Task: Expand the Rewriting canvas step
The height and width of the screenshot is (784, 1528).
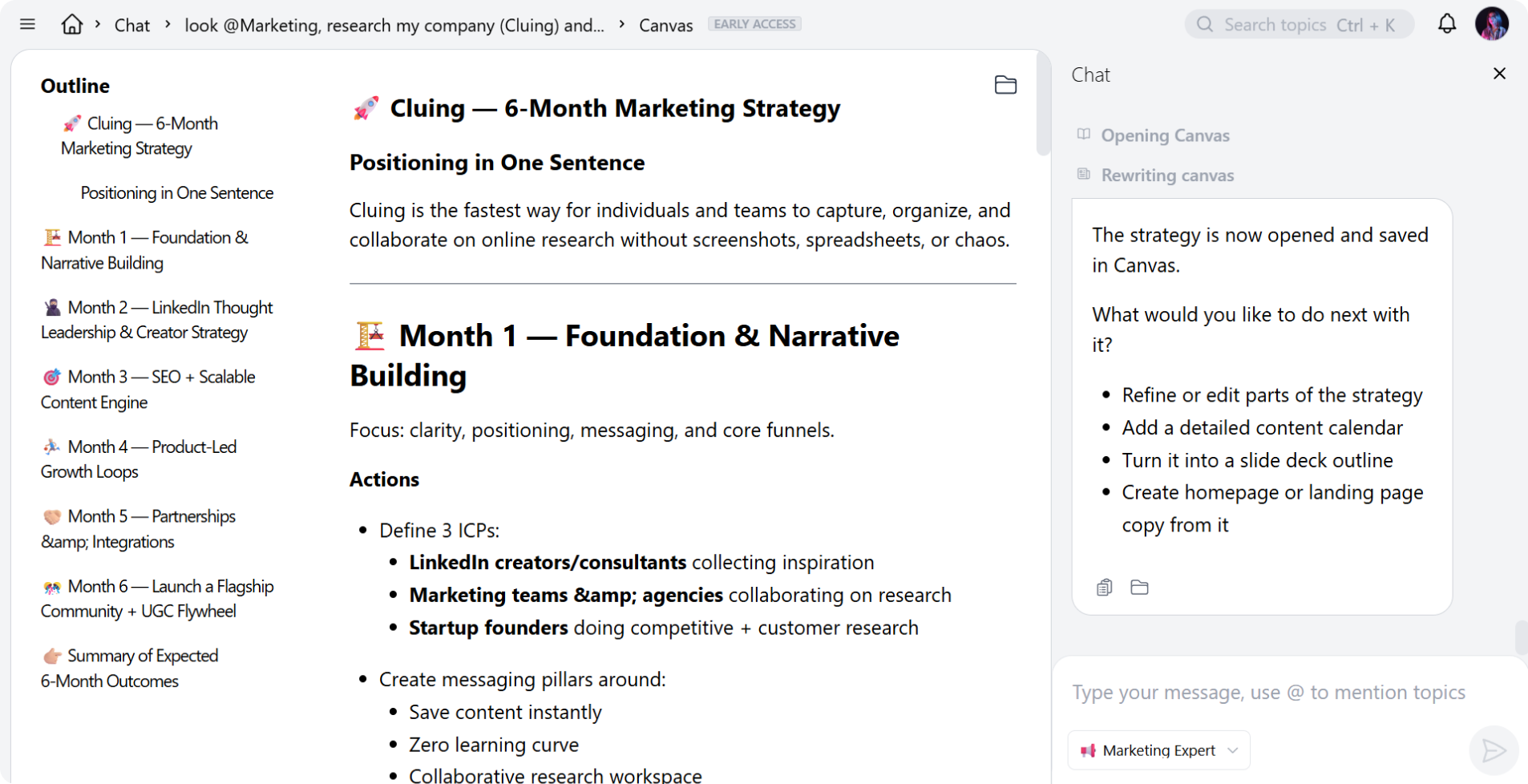Action: pyautogui.click(x=1166, y=176)
